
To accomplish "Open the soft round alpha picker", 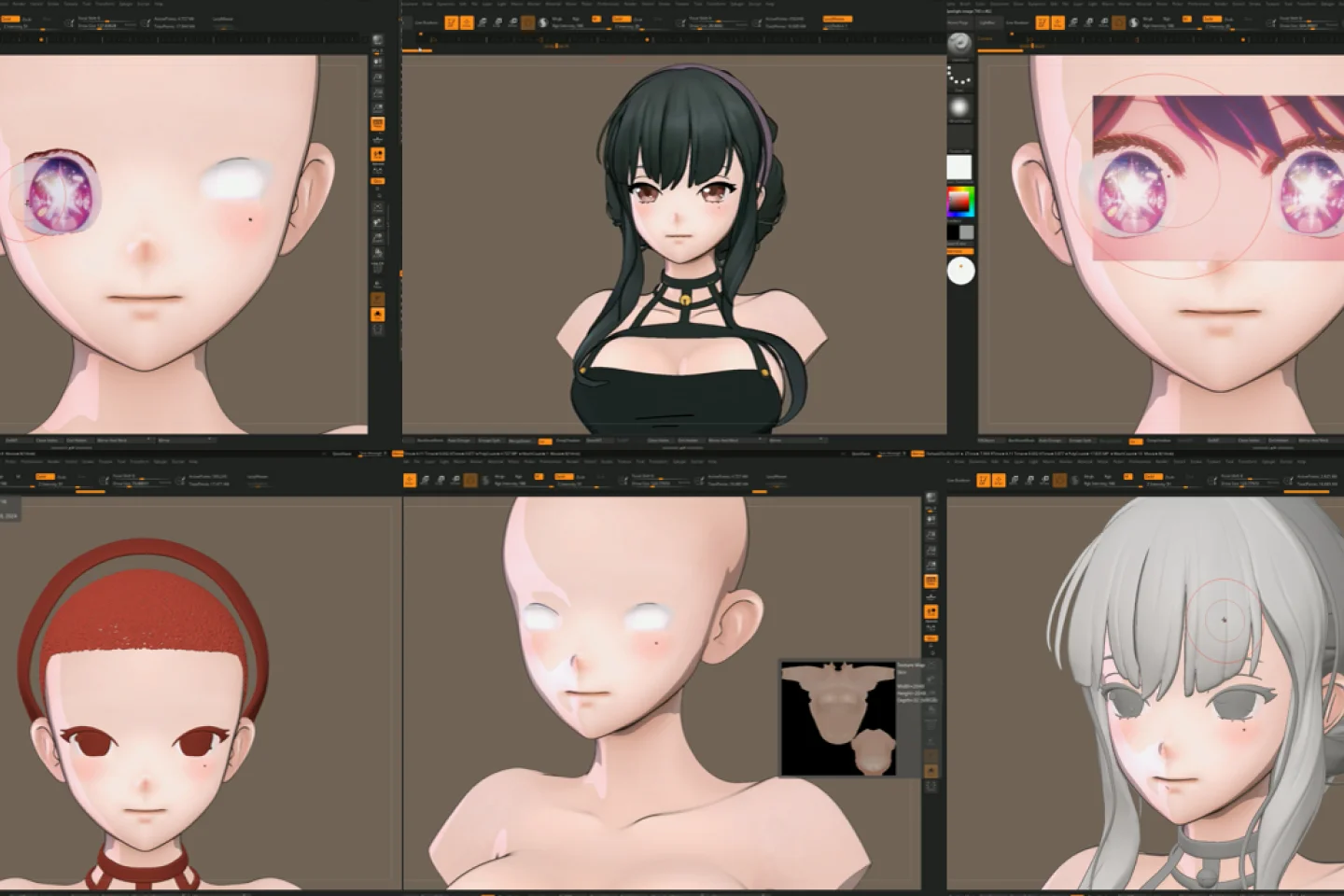I will point(959,107).
